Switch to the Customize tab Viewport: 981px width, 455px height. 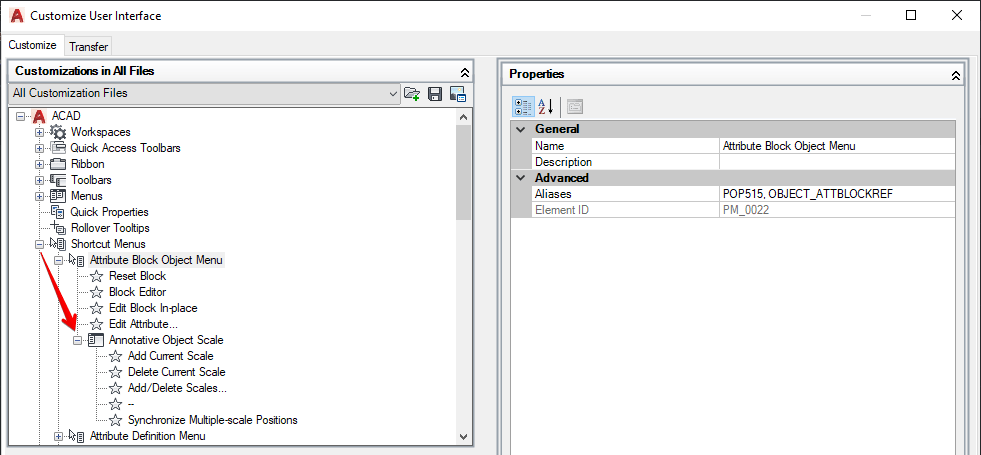click(x=33, y=46)
